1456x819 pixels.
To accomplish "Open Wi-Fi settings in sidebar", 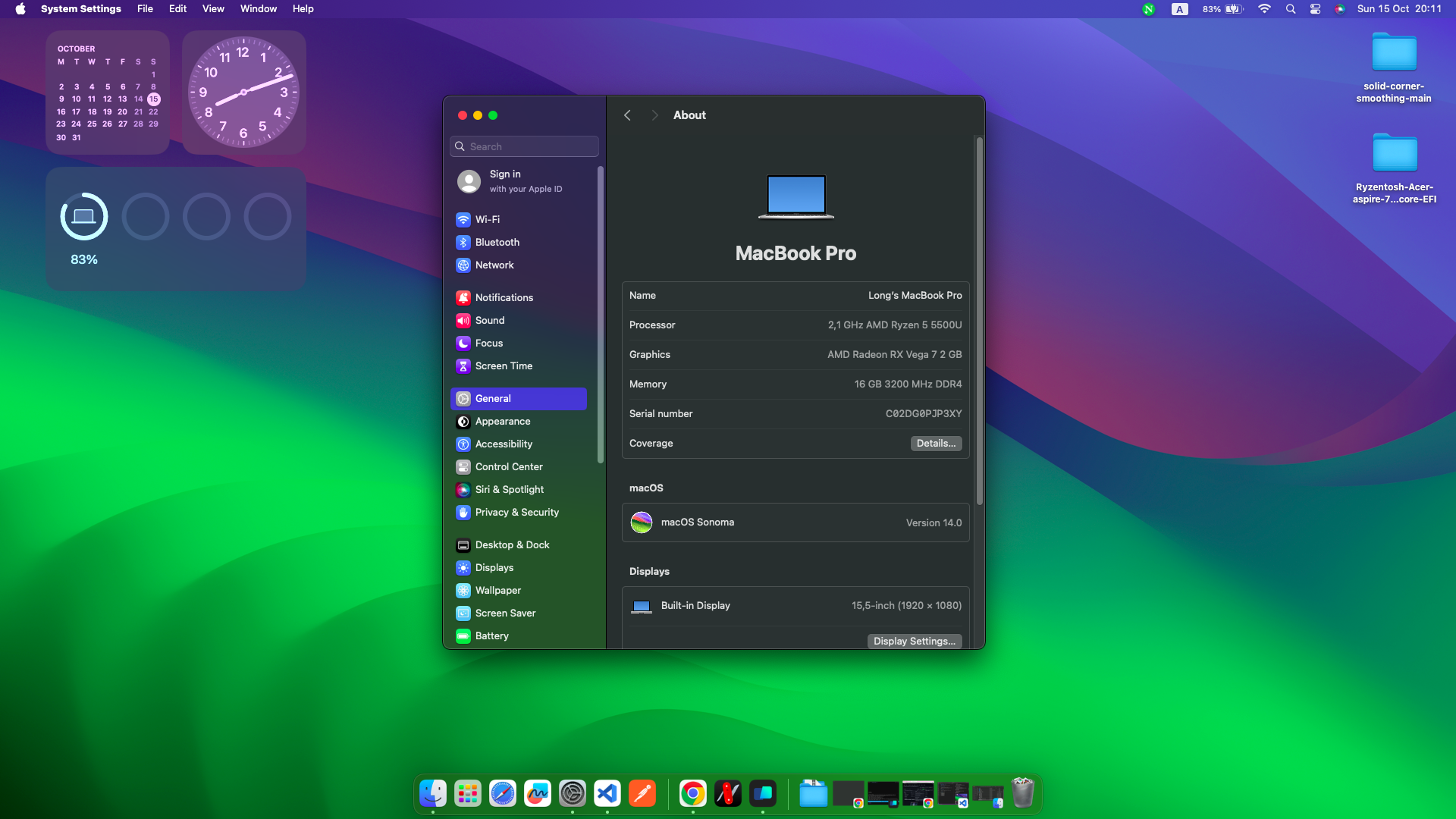I will (x=487, y=220).
